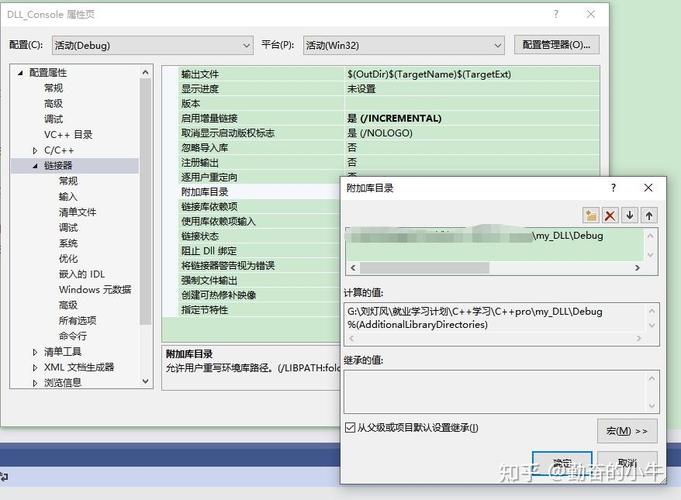681x500 pixels.
Task: Select 系统 under 链接器
Action: click(68, 243)
